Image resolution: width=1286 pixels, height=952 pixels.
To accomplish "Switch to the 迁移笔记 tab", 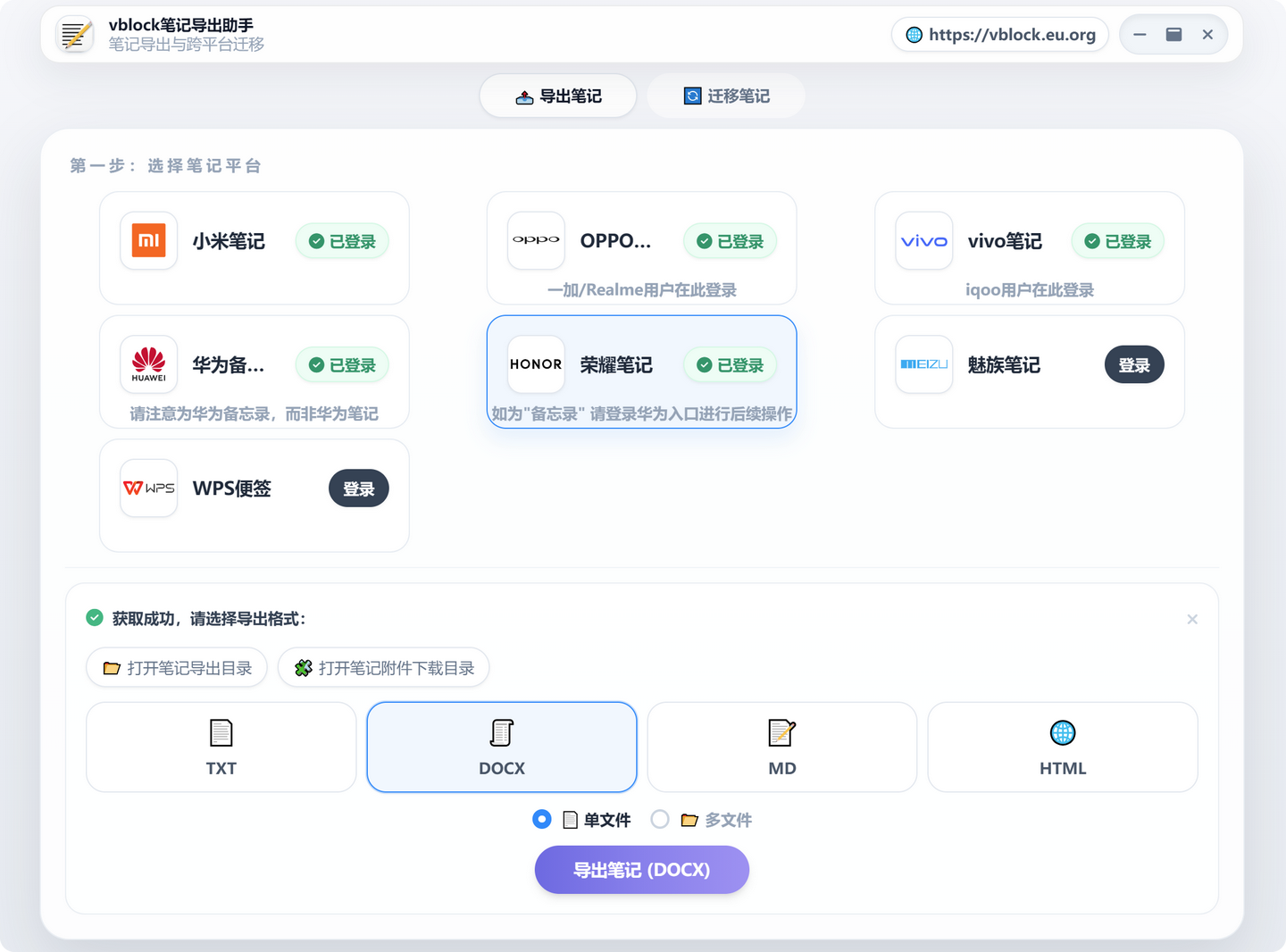I will 726,96.
